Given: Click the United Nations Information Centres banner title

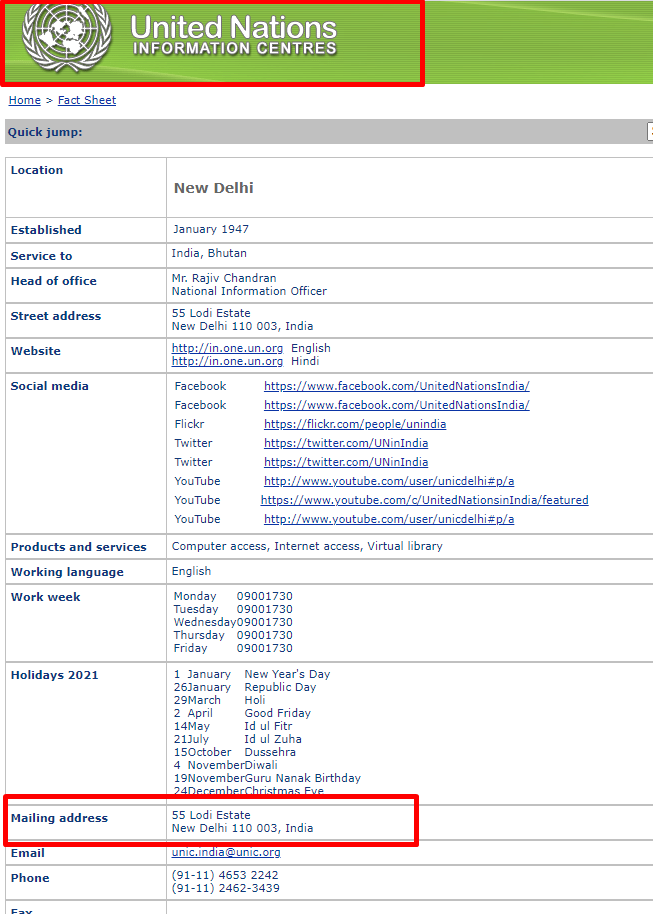Looking at the screenshot, I should pyautogui.click(x=234, y=35).
